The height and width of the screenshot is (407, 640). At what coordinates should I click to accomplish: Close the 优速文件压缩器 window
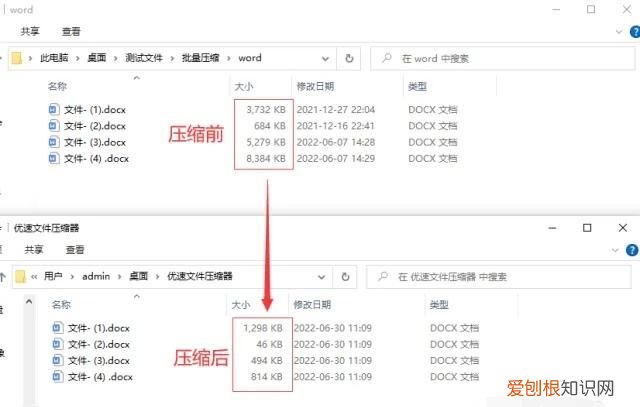pyautogui.click(x=622, y=228)
